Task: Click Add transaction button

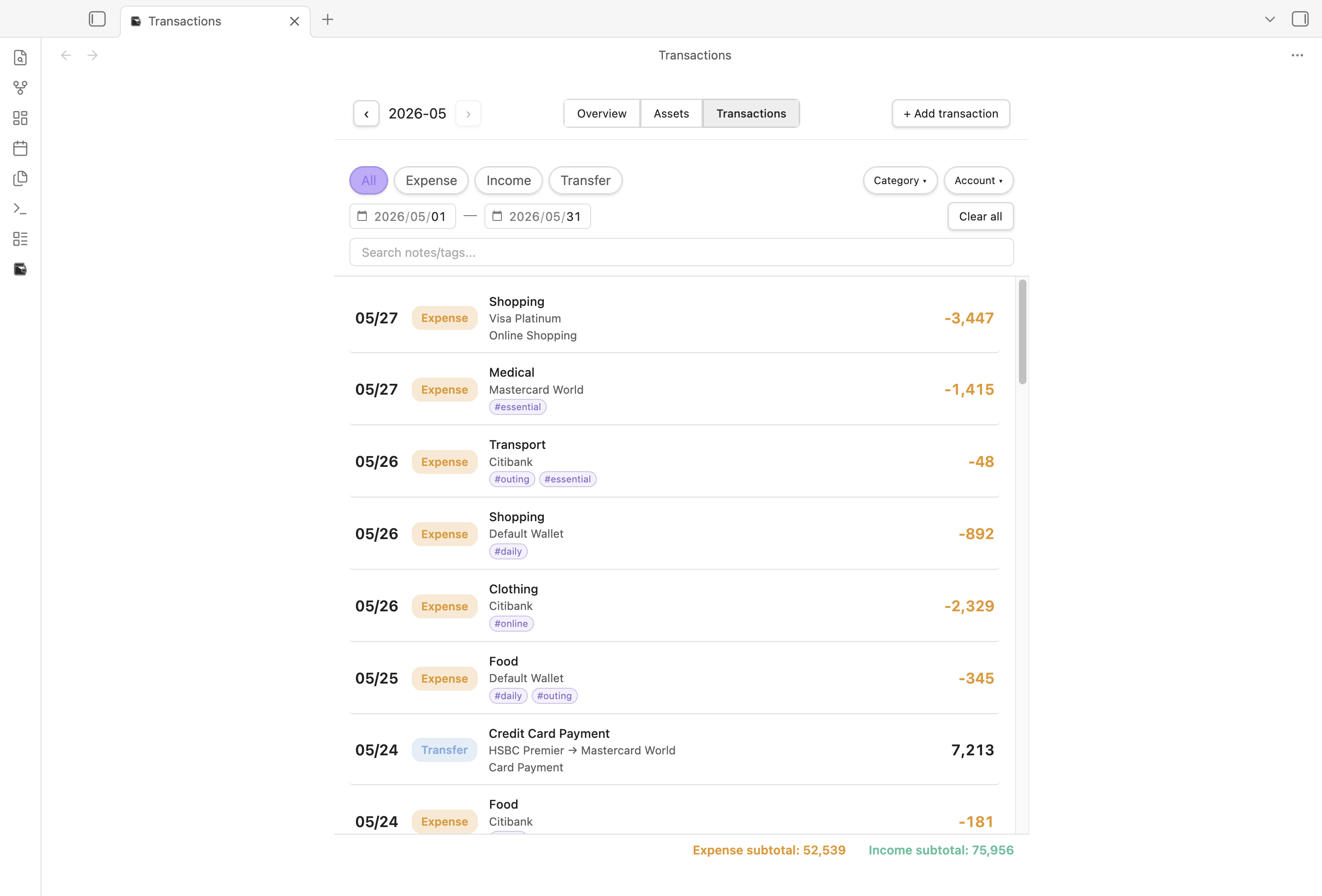Action: pos(950,114)
